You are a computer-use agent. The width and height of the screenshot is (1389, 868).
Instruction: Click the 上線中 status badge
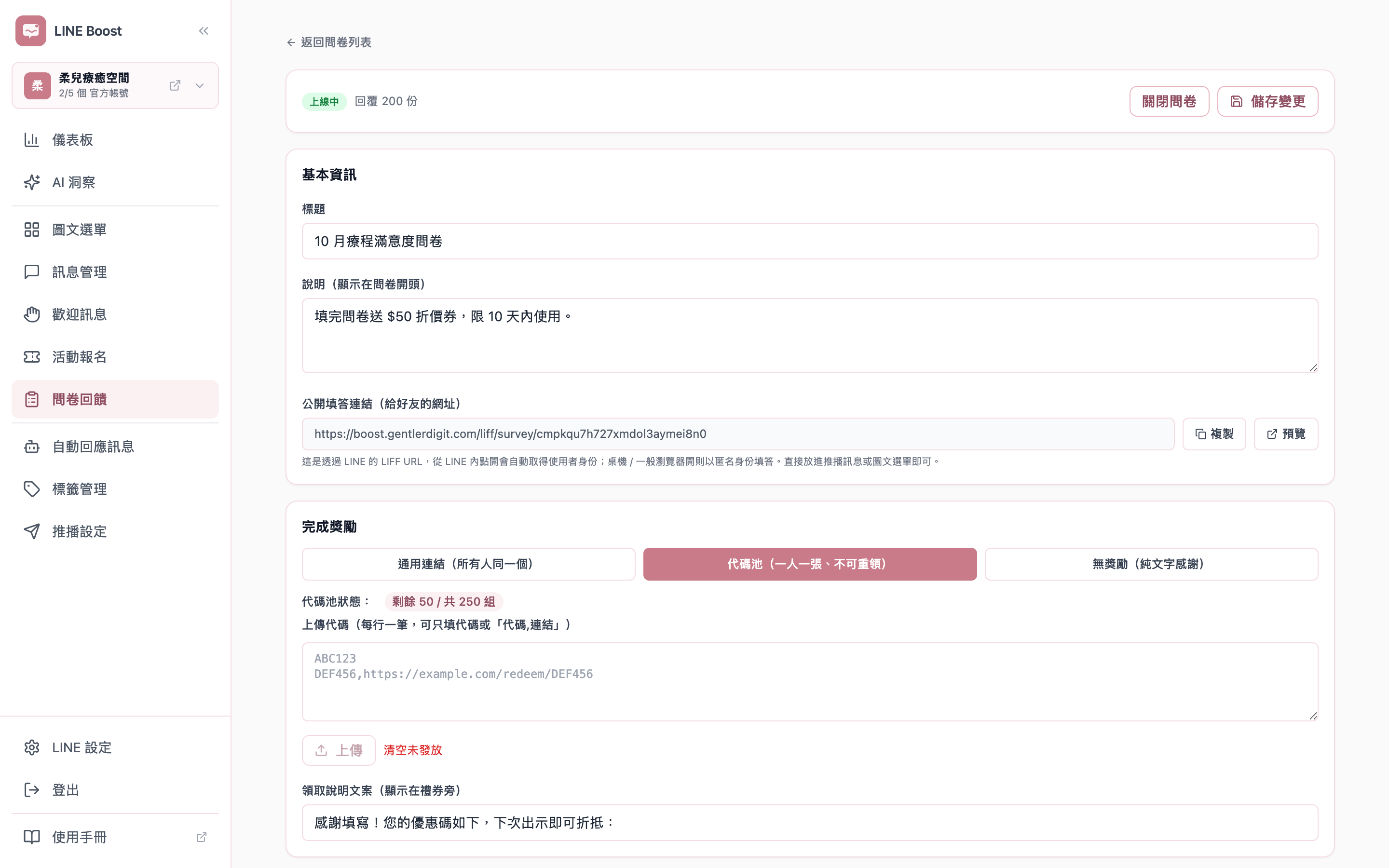pyautogui.click(x=324, y=102)
